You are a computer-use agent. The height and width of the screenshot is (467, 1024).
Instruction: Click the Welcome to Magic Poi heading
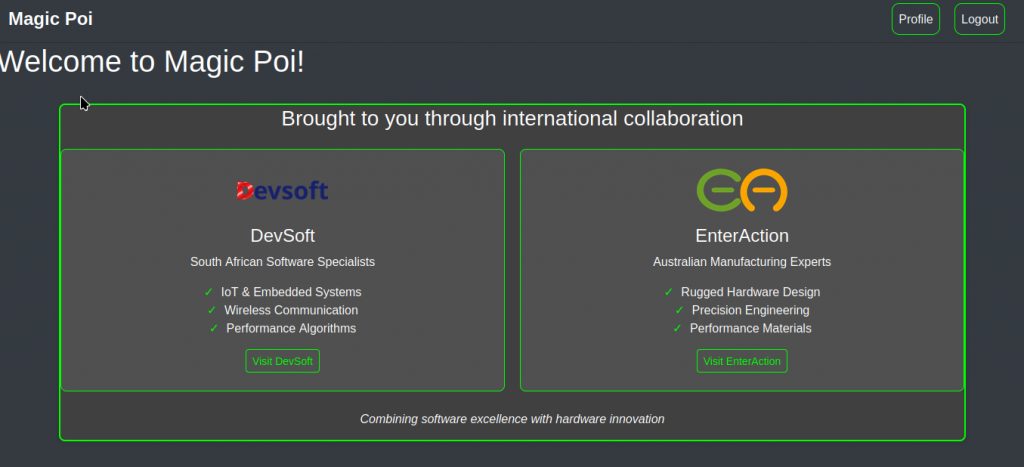152,61
